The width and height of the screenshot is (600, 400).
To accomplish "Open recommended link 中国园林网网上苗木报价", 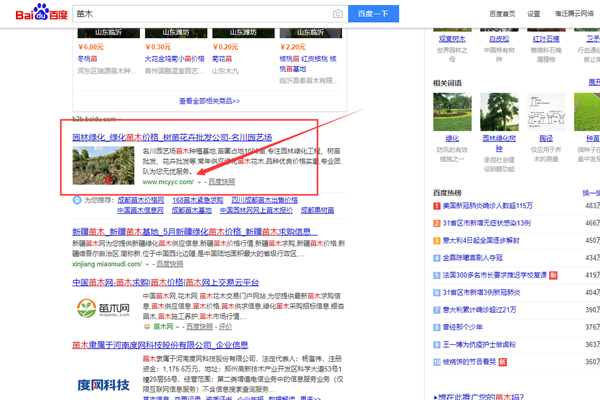I will (x=256, y=210).
